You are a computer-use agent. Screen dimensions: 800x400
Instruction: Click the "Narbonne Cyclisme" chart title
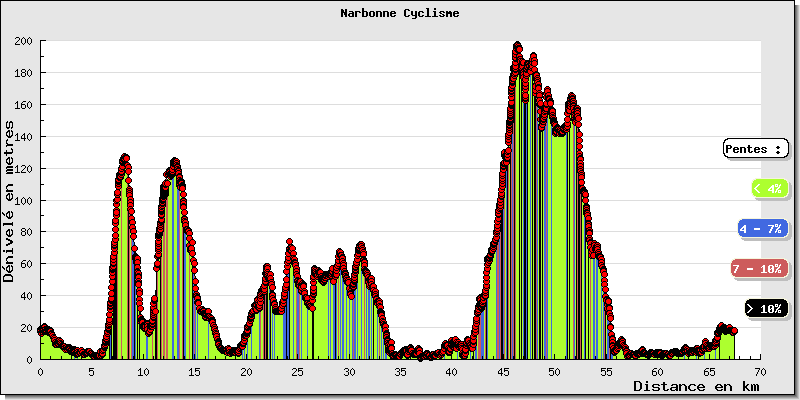400,14
